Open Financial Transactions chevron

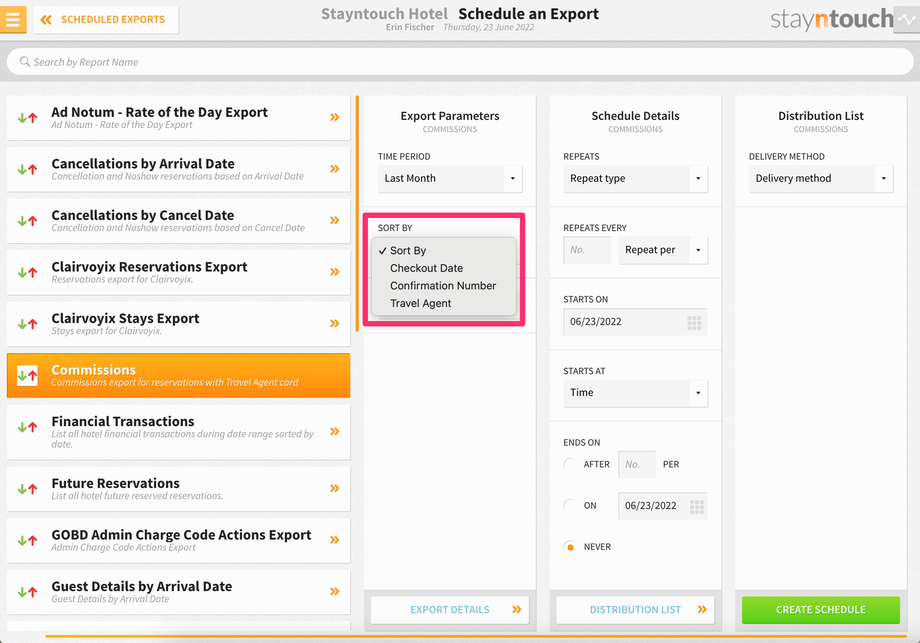(334, 432)
